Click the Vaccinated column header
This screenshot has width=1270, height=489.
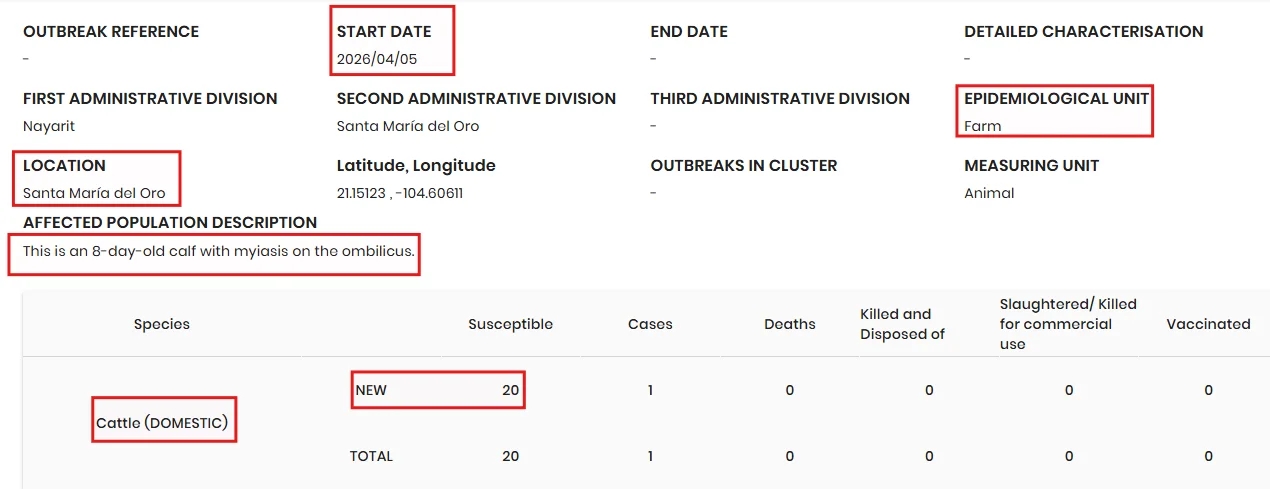[1208, 324]
